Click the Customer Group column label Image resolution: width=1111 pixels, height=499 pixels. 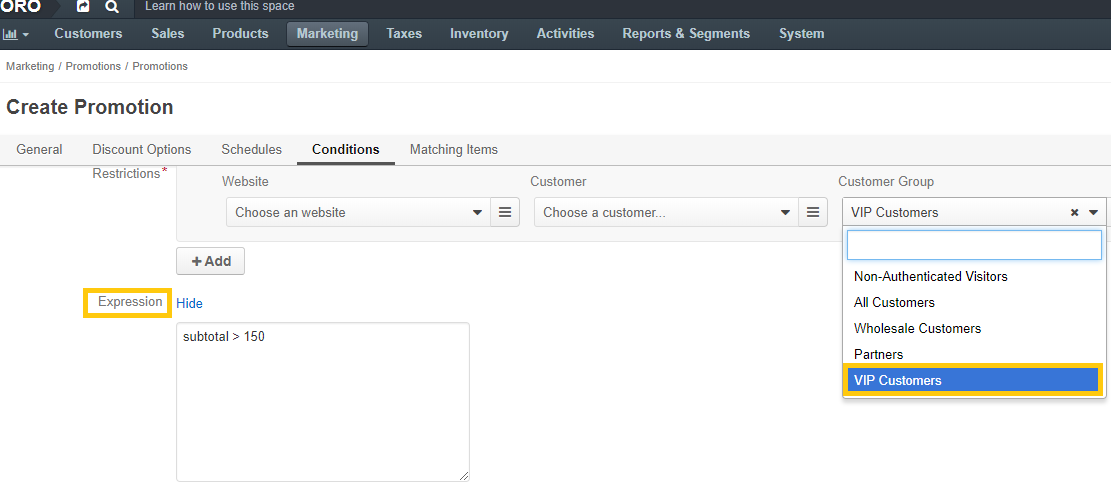click(886, 181)
